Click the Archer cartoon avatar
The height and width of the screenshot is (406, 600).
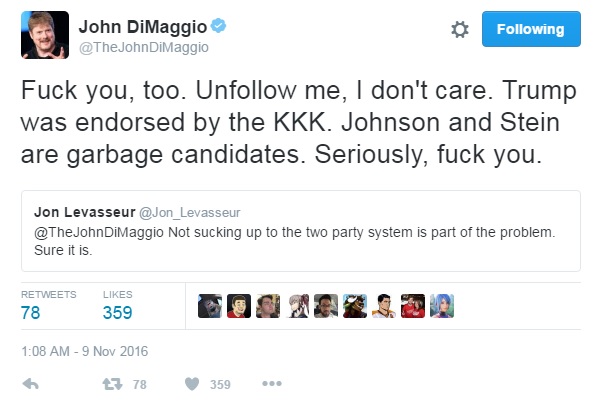point(384,306)
